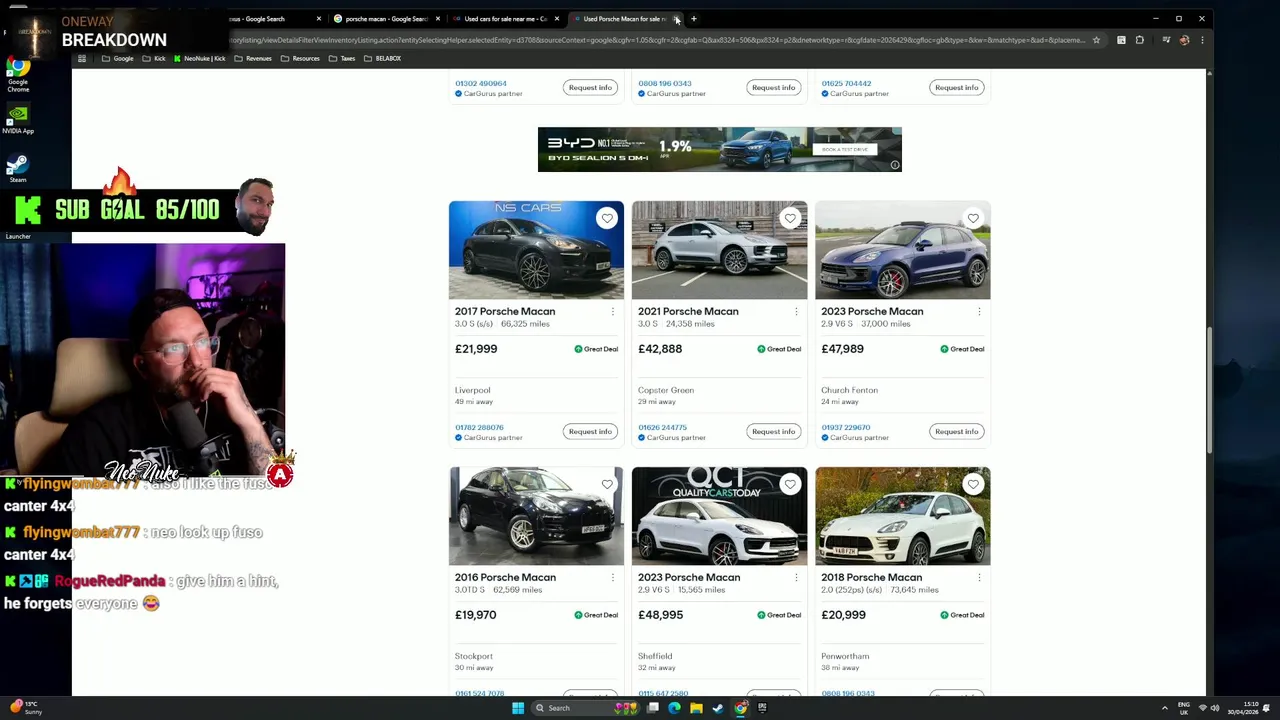View the Quality Cars Today white Macan photo
The image size is (1280, 720).
tap(719, 516)
